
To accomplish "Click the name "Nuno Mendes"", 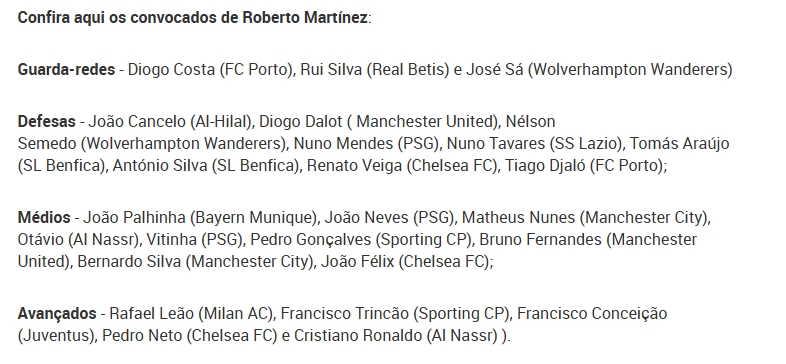I will click(x=343, y=143).
